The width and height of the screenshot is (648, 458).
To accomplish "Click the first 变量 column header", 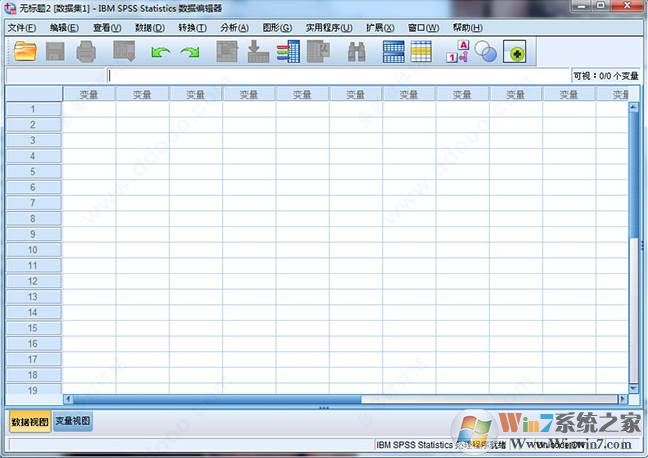I will (88, 94).
